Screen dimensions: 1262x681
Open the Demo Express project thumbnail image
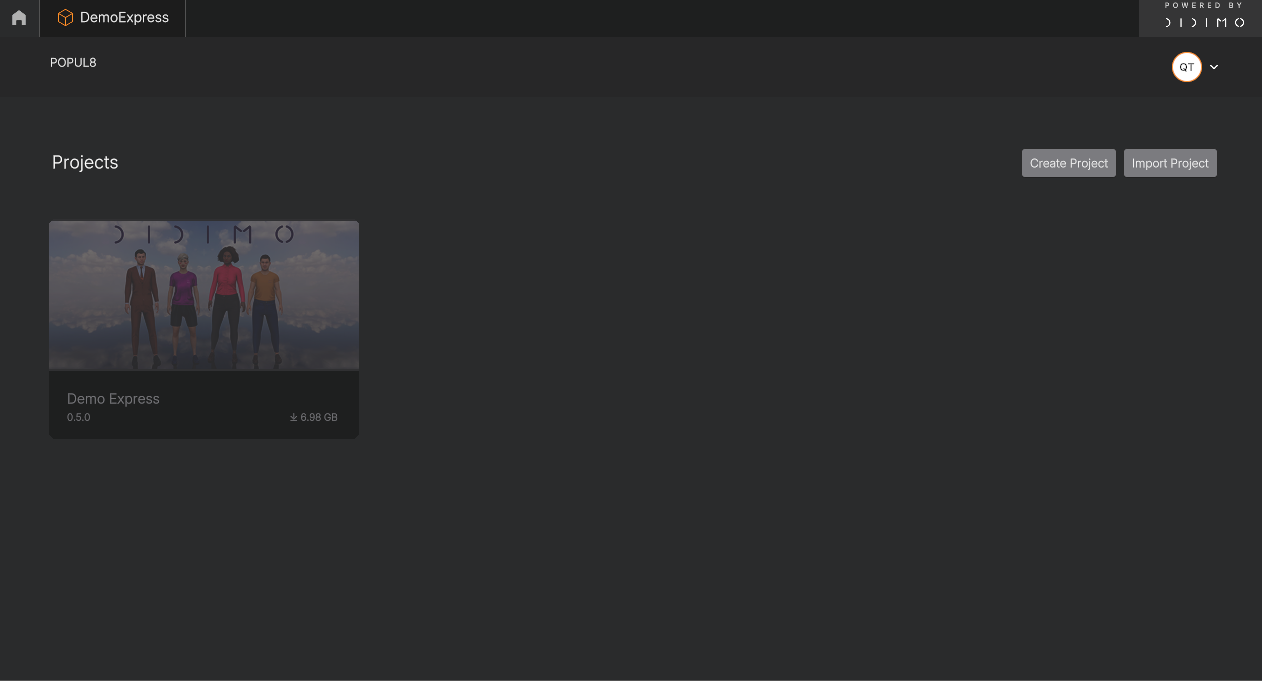click(x=204, y=296)
